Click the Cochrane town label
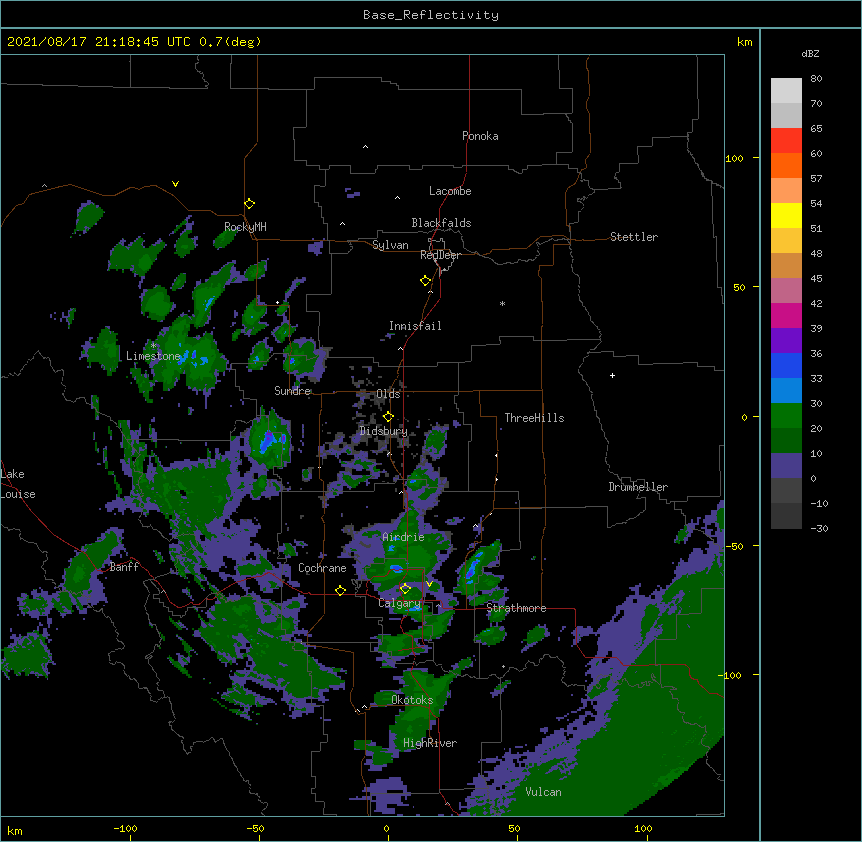 (x=322, y=568)
